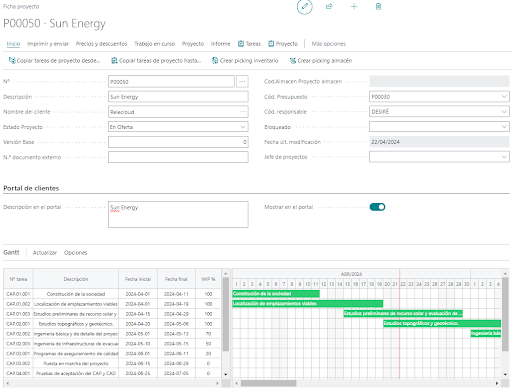This screenshot has height=390, width=512.
Task: Click the ellipsis button next to Nº field
Action: pos(242,82)
